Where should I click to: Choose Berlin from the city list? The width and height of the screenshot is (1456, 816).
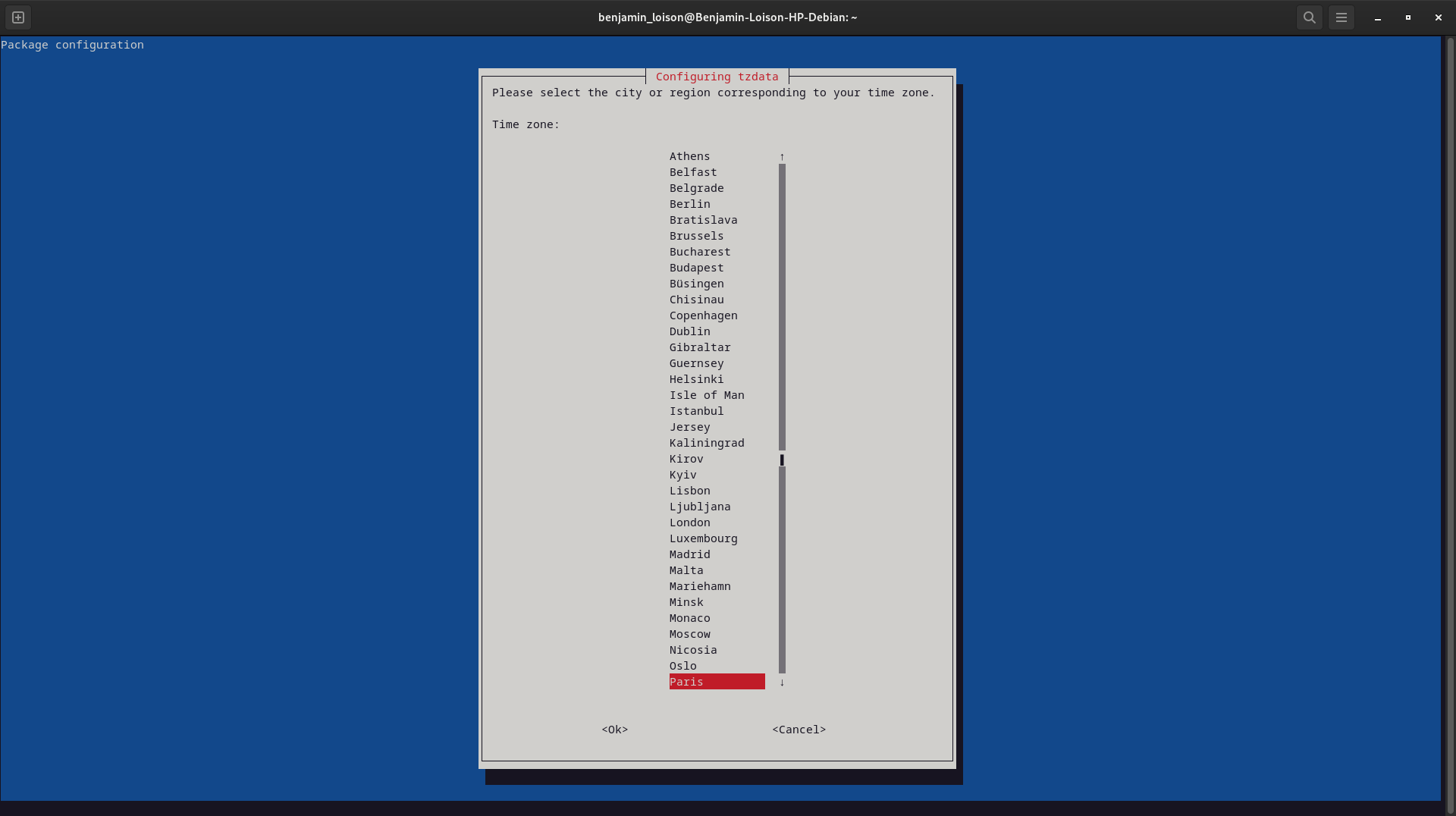tap(689, 204)
